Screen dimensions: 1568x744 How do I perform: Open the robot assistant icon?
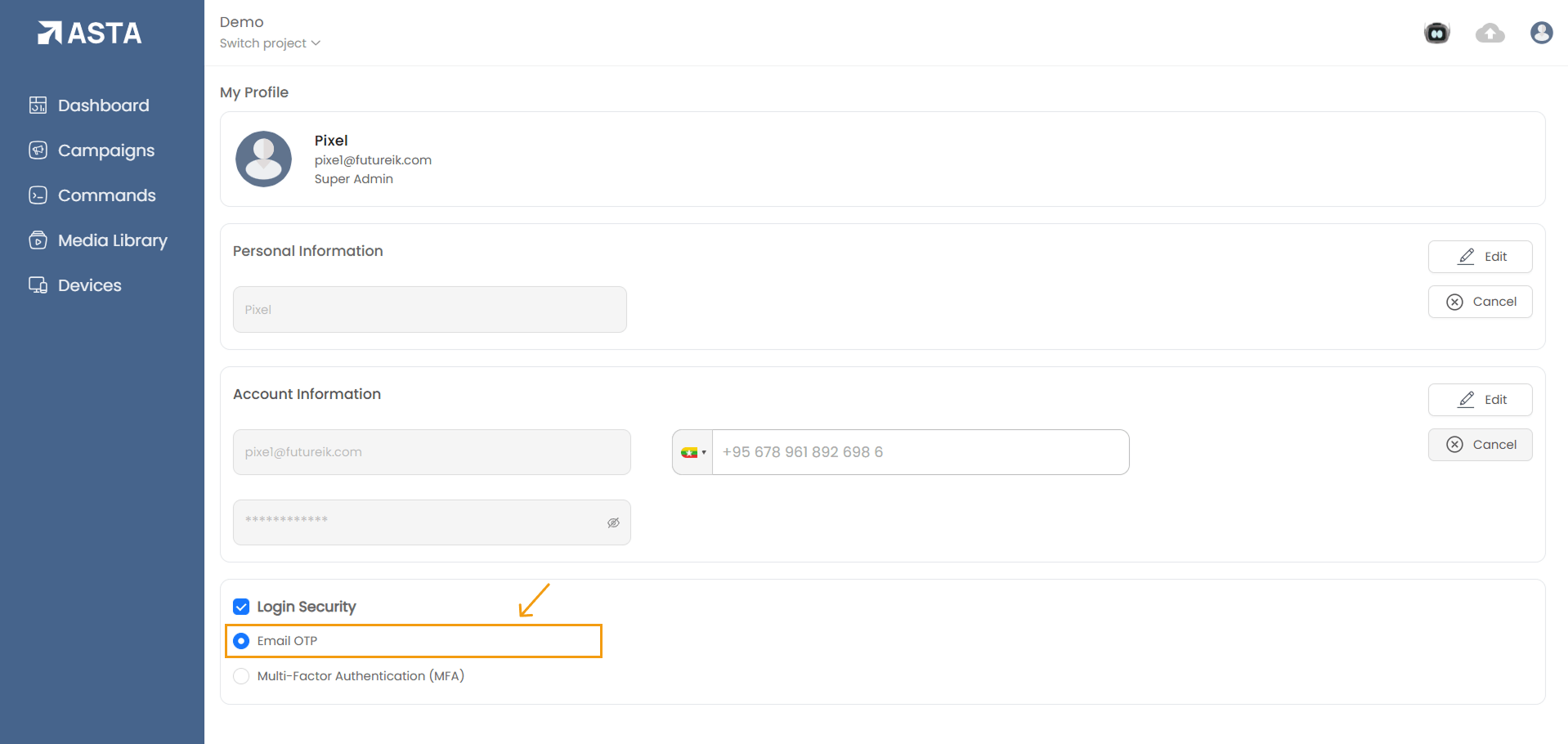(1436, 33)
